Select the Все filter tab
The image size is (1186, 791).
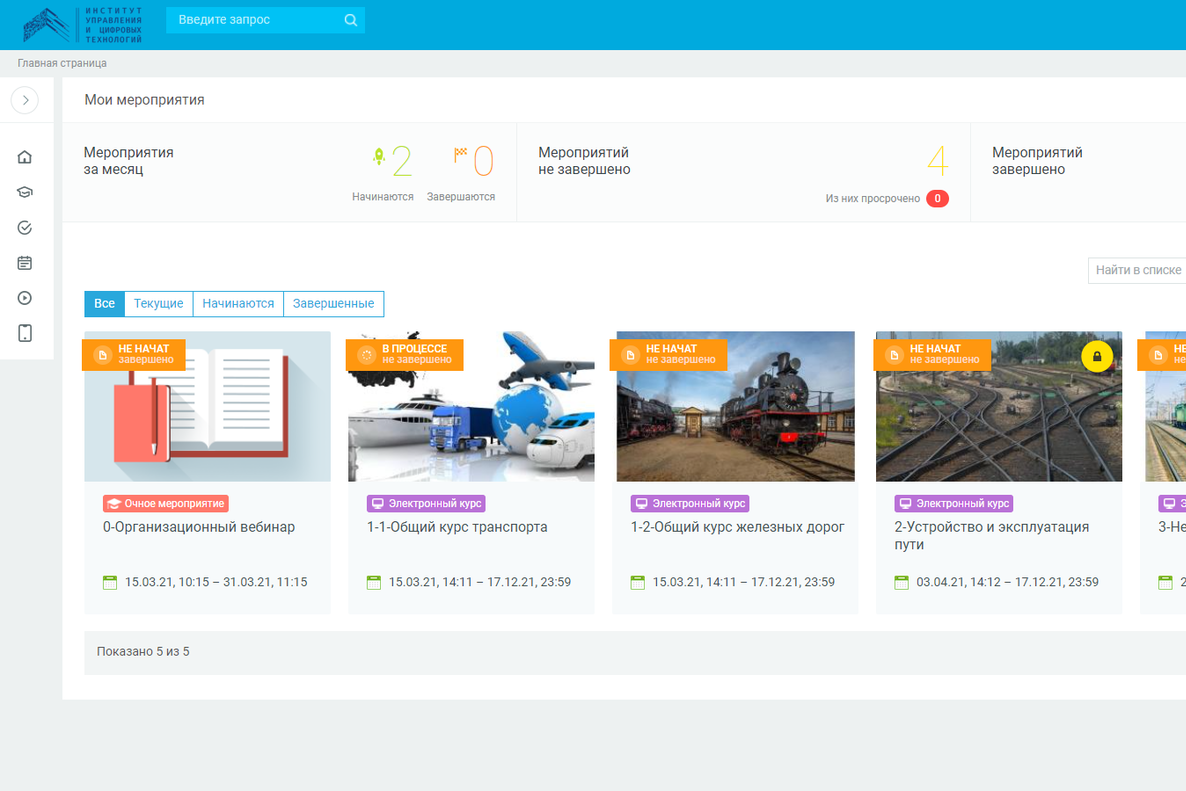point(104,303)
